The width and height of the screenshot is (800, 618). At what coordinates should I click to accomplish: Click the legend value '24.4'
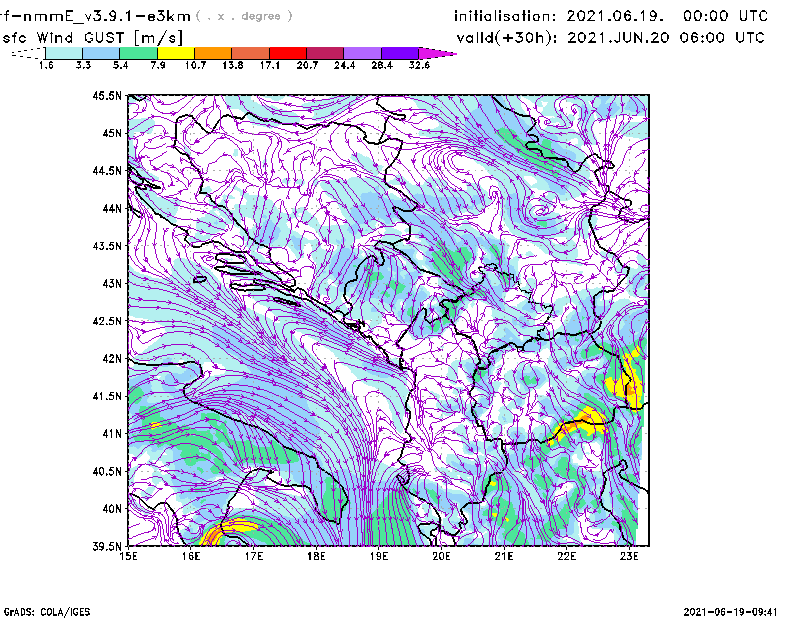point(344,65)
